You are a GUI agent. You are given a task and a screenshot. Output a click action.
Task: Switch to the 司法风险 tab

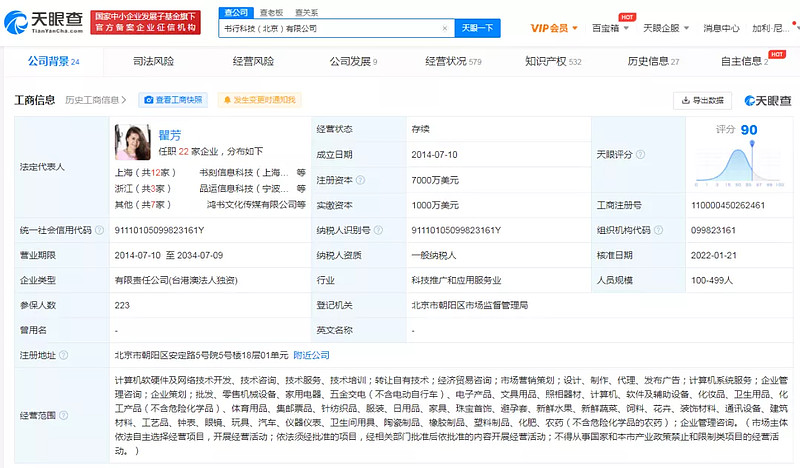tap(153, 61)
